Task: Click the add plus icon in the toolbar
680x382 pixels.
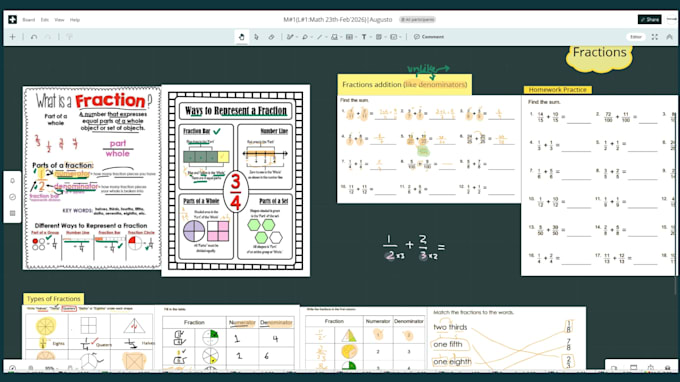Action: (x=13, y=37)
